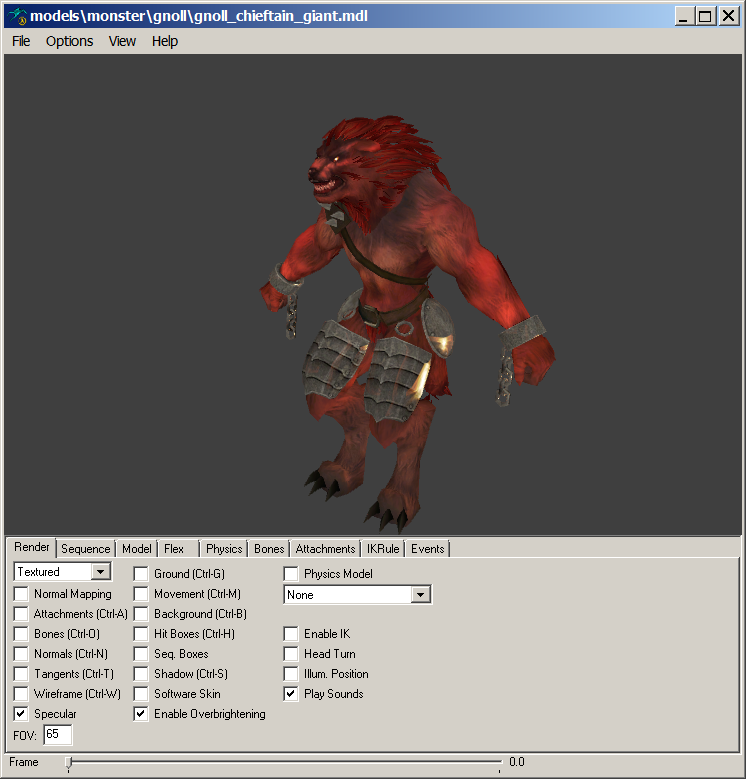Open the Options menu

[69, 41]
